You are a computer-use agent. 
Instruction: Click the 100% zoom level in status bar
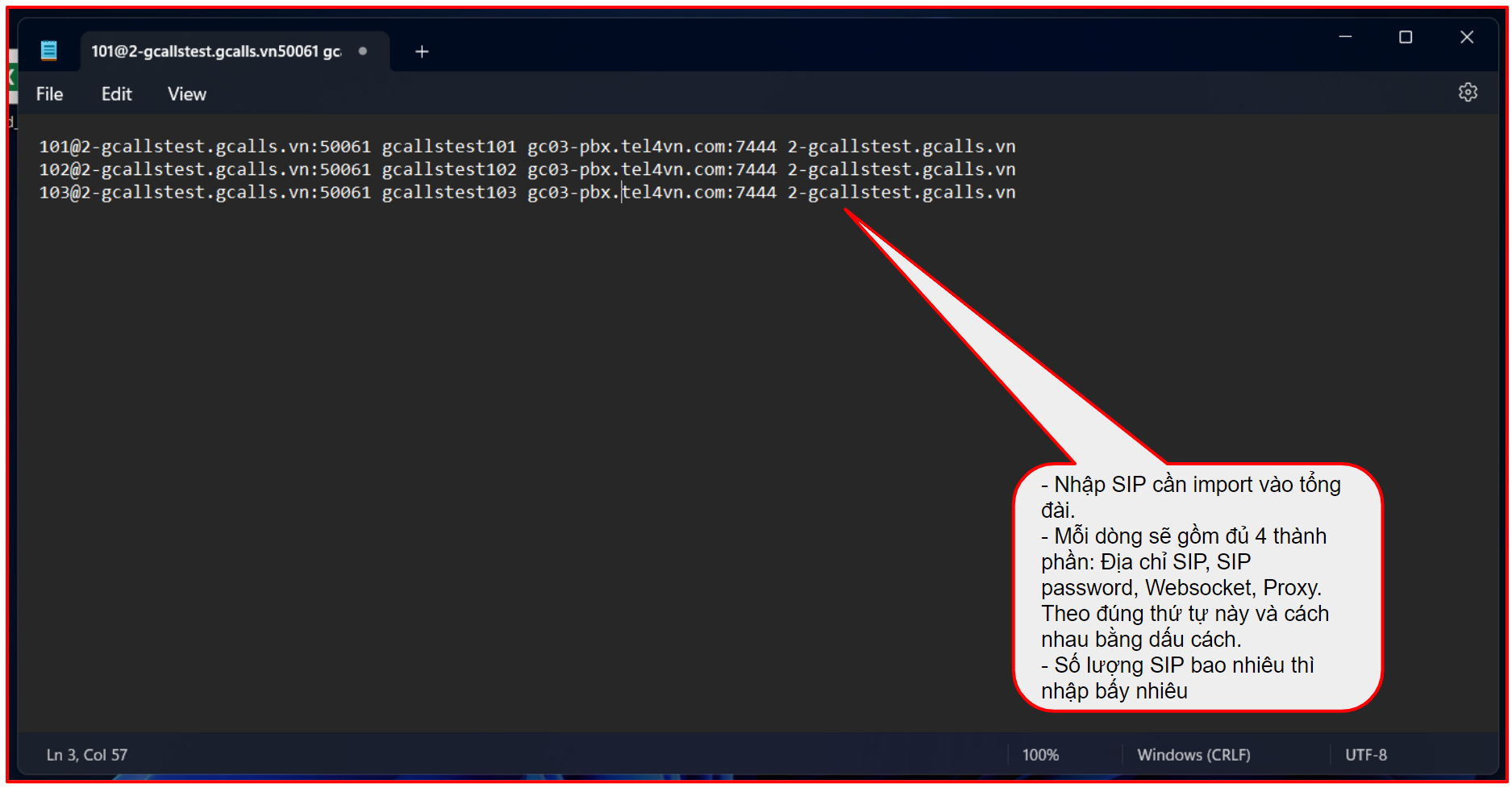pyautogui.click(x=1040, y=755)
